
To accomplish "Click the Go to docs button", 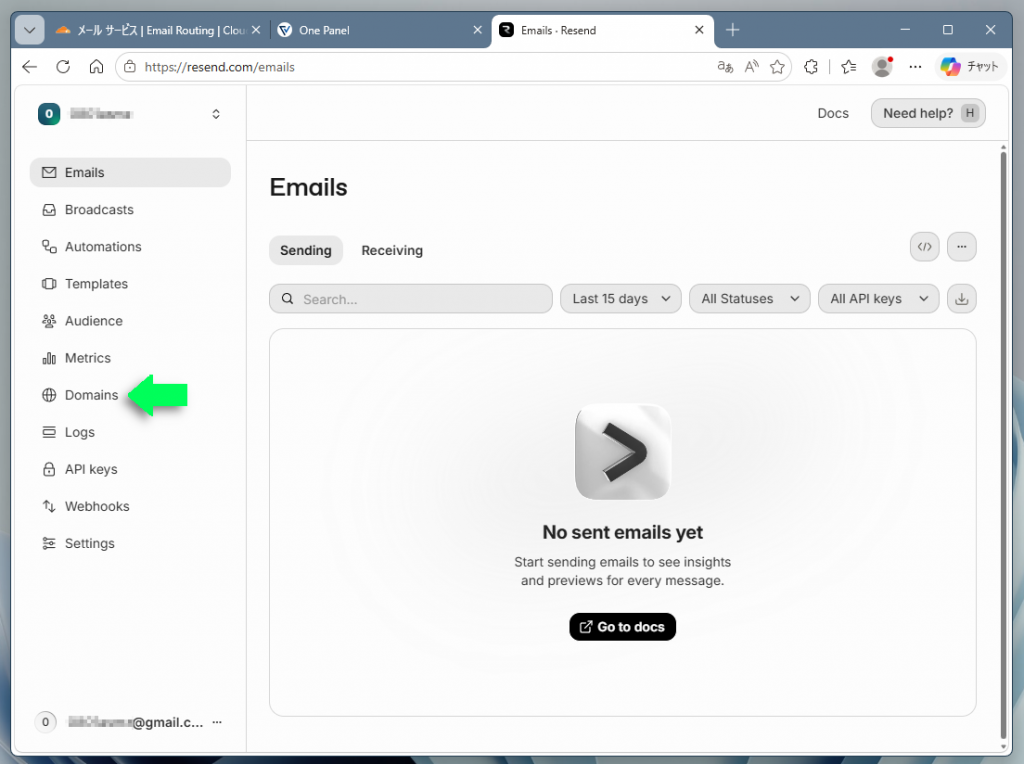I will (x=622, y=627).
